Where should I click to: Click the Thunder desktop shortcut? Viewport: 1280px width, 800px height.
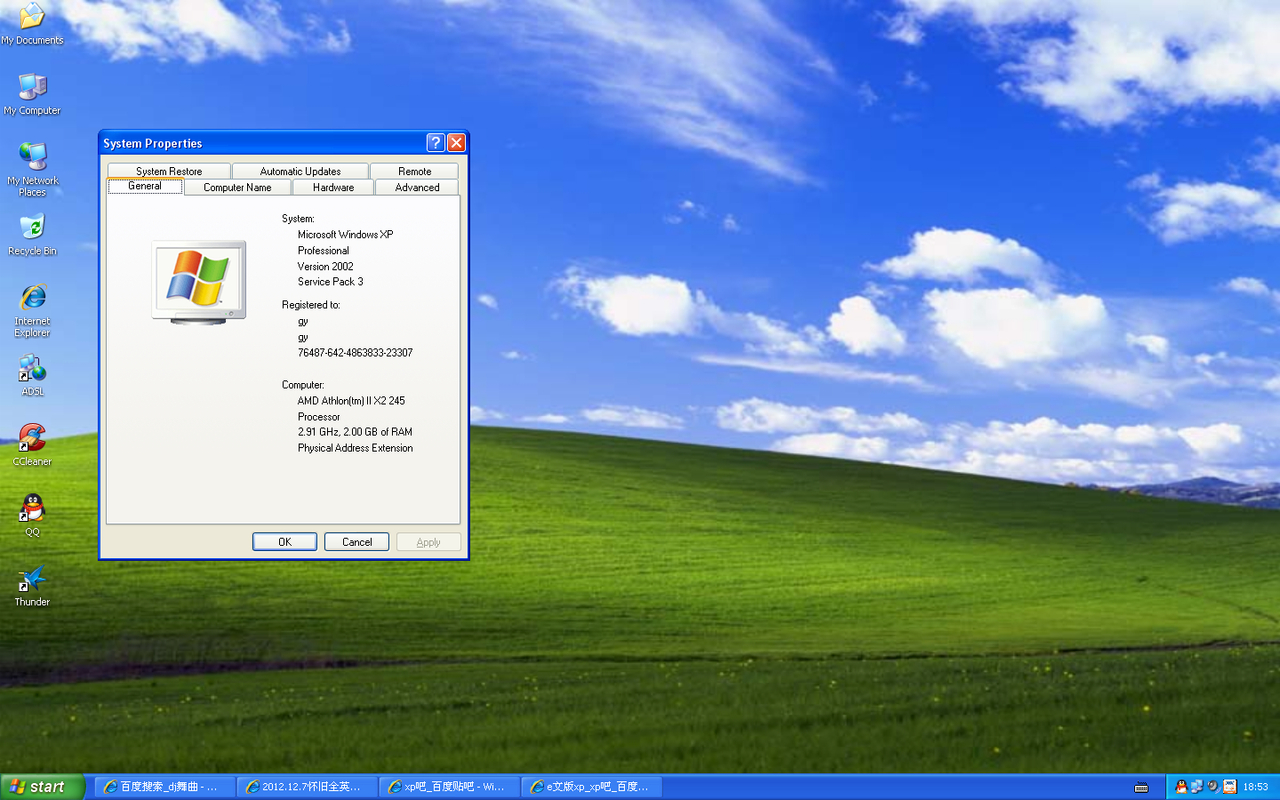click(x=32, y=586)
